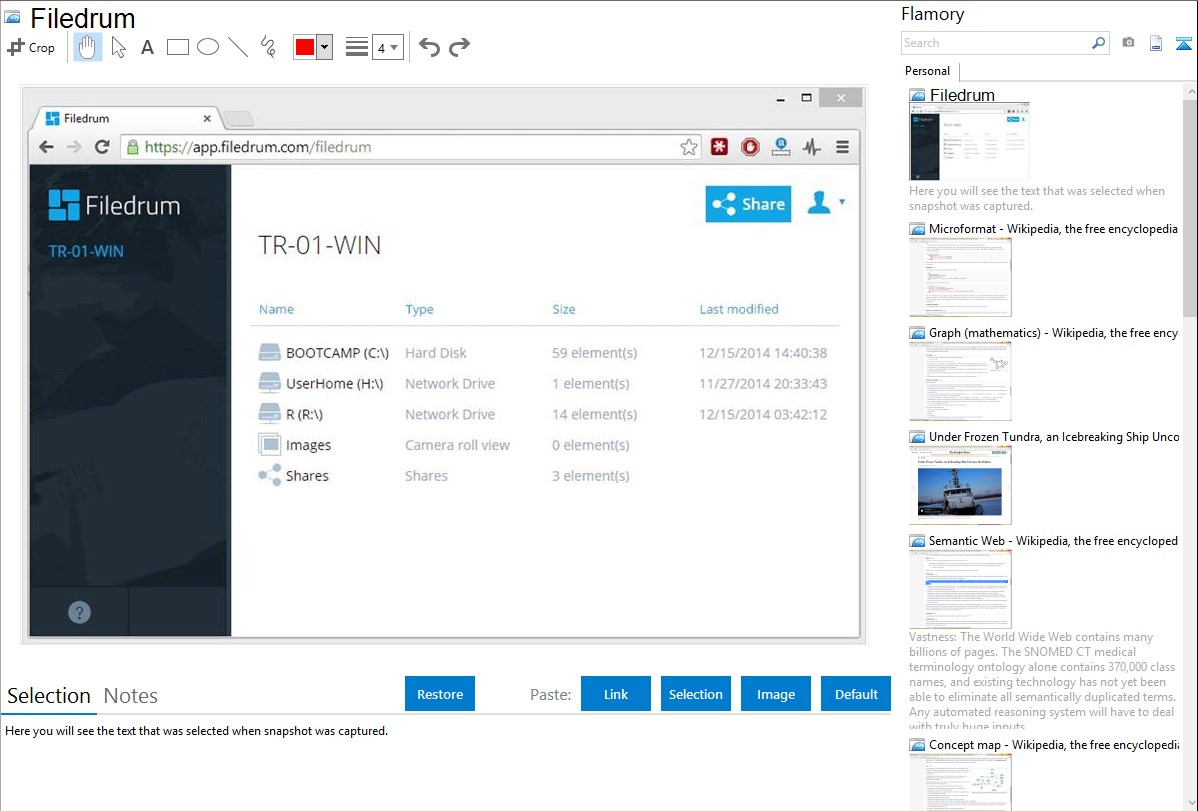Sort by the Last modified column header
The width and height of the screenshot is (1198, 811).
[739, 309]
